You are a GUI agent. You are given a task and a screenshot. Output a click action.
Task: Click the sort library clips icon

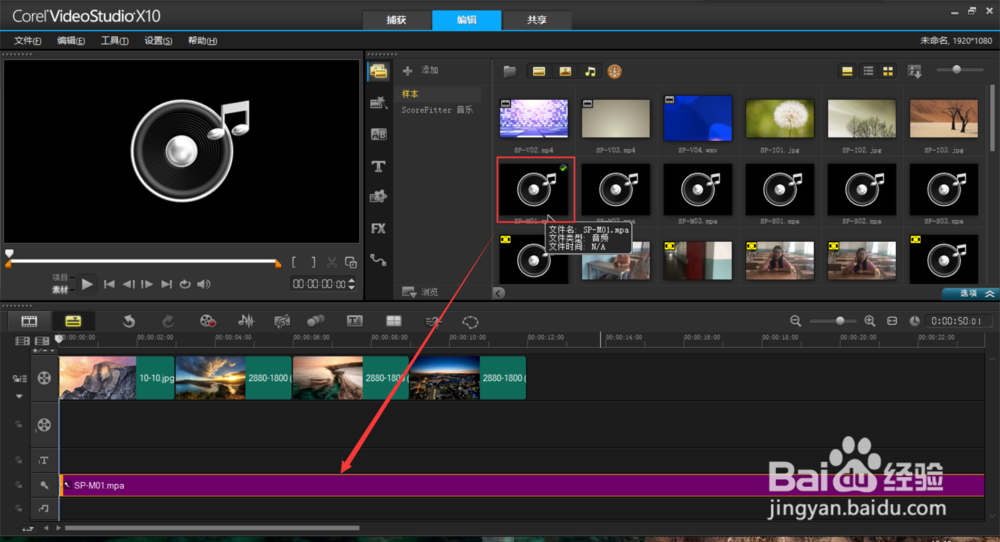915,71
